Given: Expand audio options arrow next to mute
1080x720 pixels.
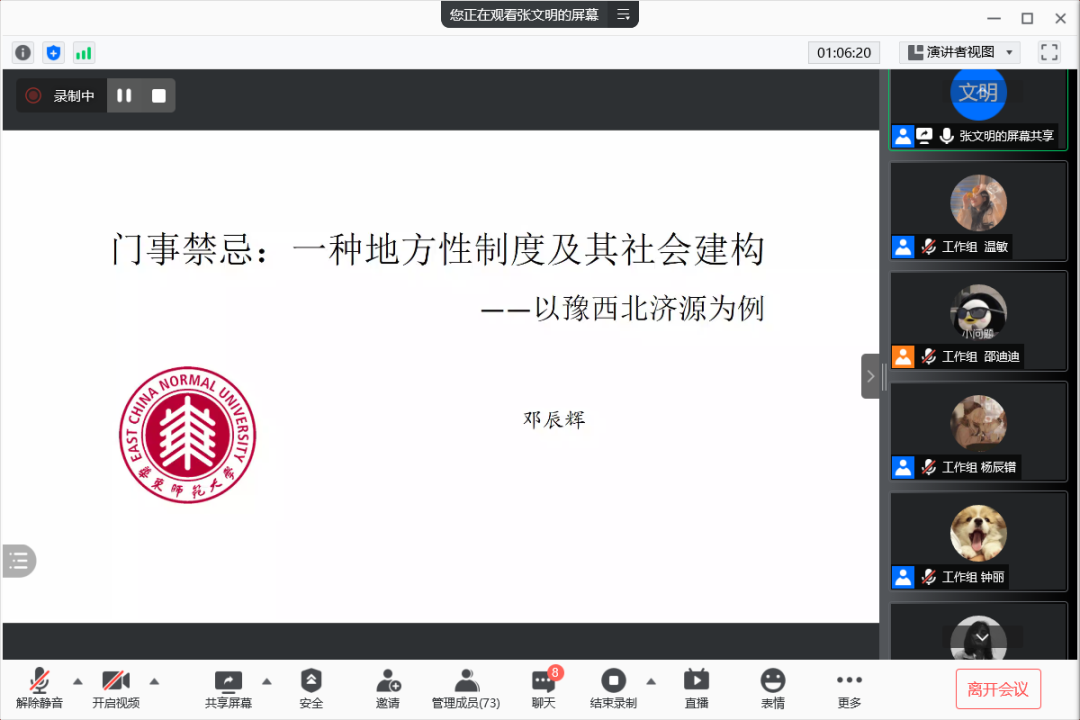Looking at the screenshot, I should coord(78,681).
